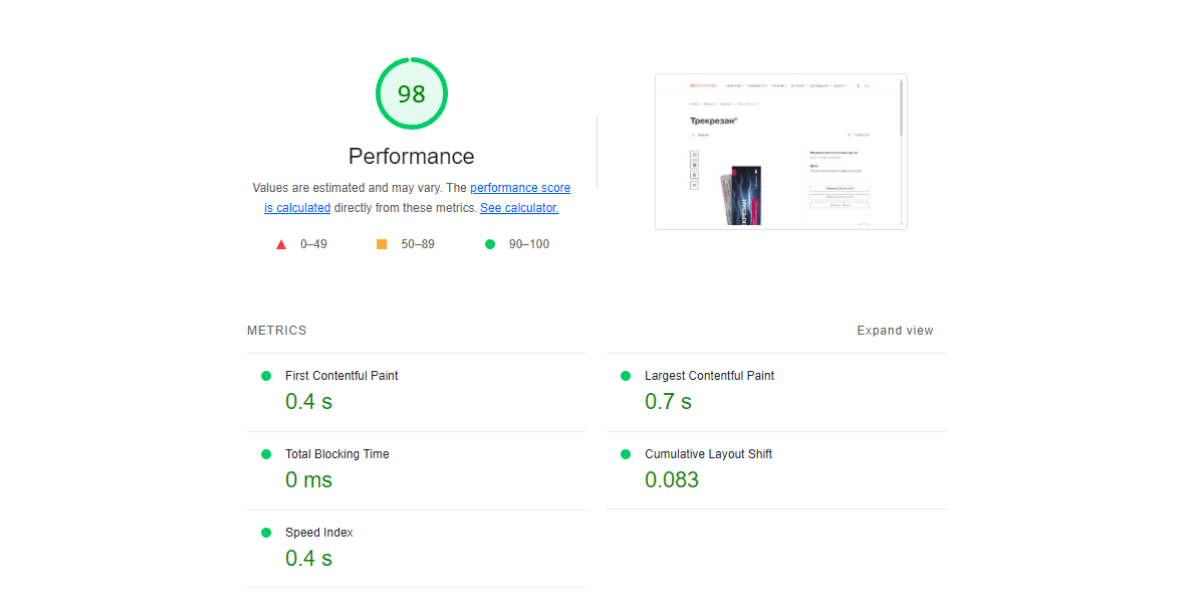Click the orange square 50–89 legend icon

click(x=381, y=244)
